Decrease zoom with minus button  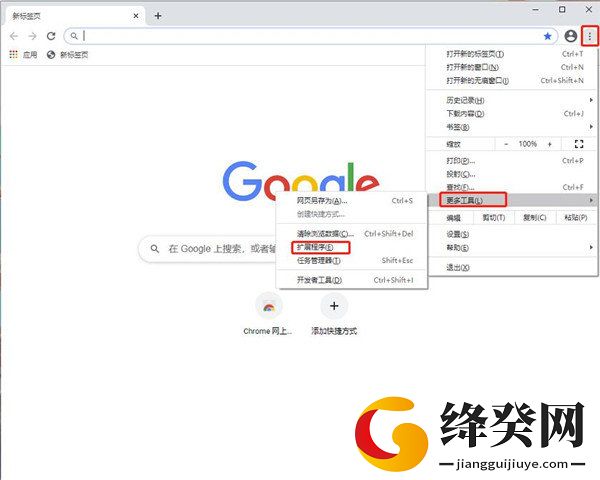(506, 144)
